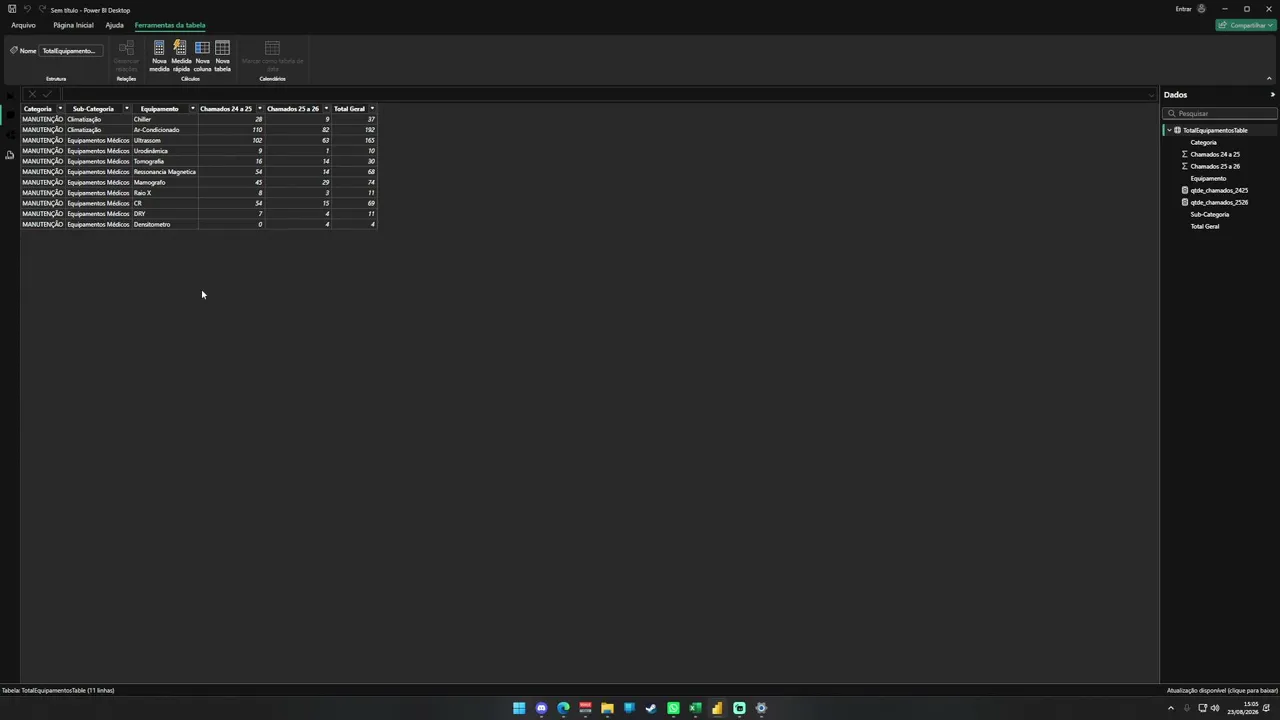Click the measure icon of qtde_chamados_2425
The width and height of the screenshot is (1280, 720).
click(1185, 190)
